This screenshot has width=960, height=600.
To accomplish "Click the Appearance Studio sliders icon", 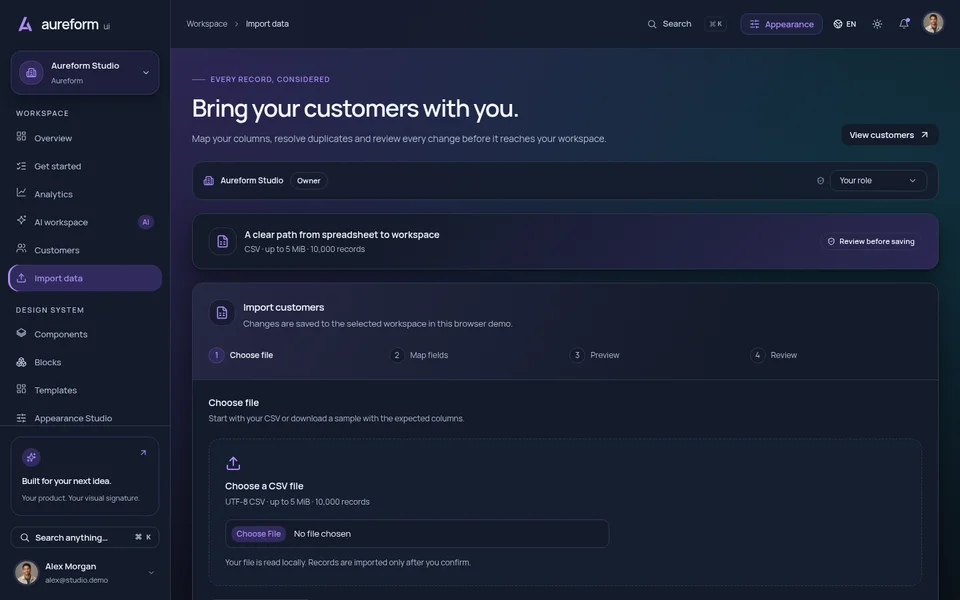I will click(x=21, y=418).
